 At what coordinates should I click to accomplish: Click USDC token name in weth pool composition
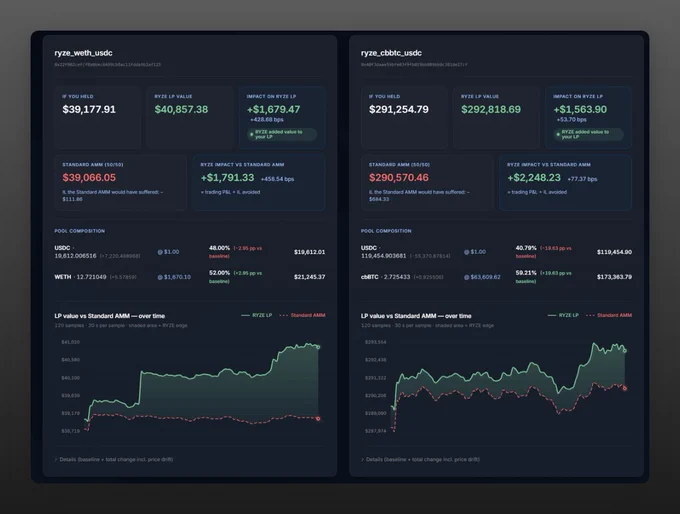[x=62, y=248]
